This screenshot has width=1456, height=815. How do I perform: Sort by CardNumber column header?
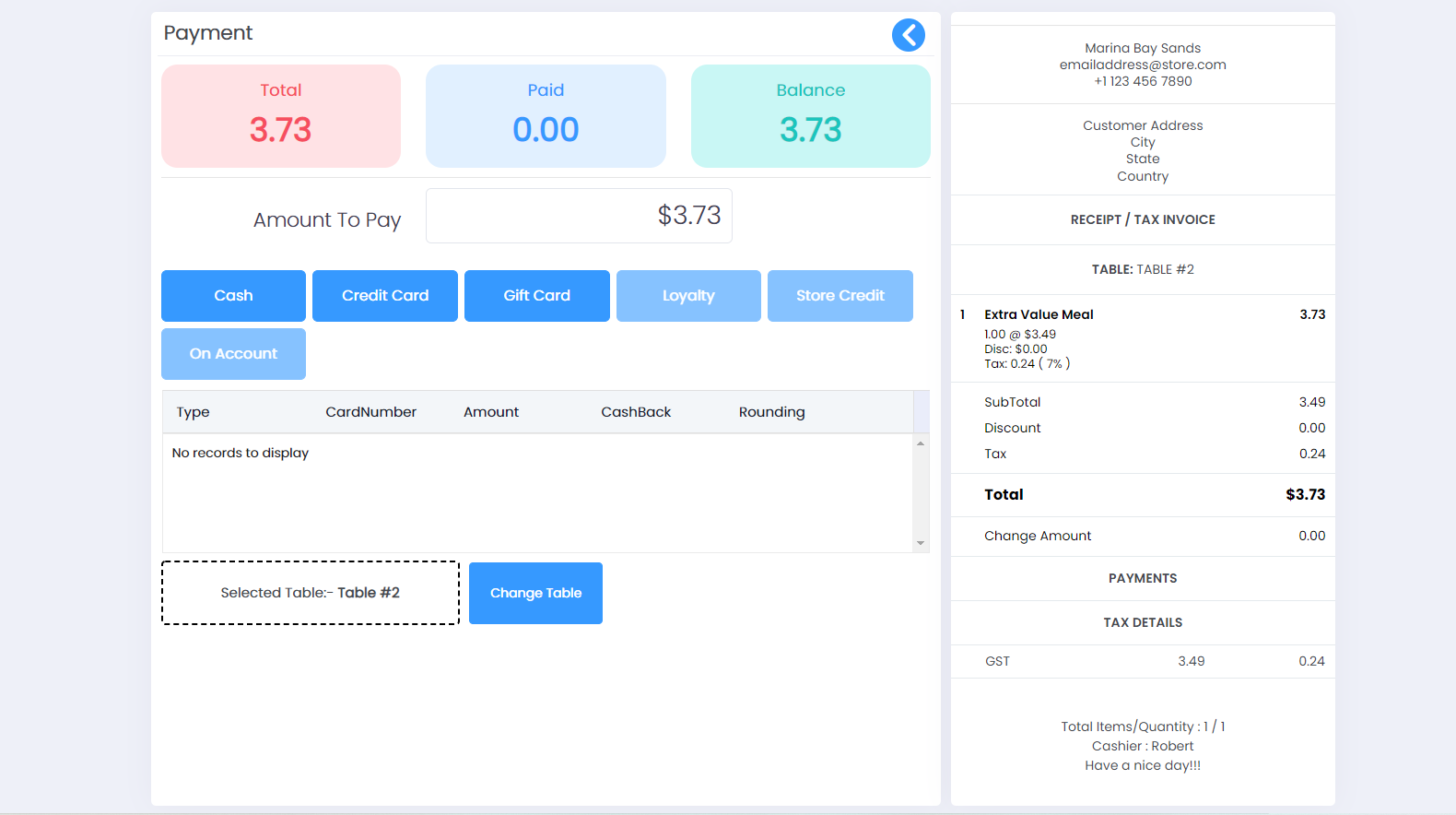(370, 412)
